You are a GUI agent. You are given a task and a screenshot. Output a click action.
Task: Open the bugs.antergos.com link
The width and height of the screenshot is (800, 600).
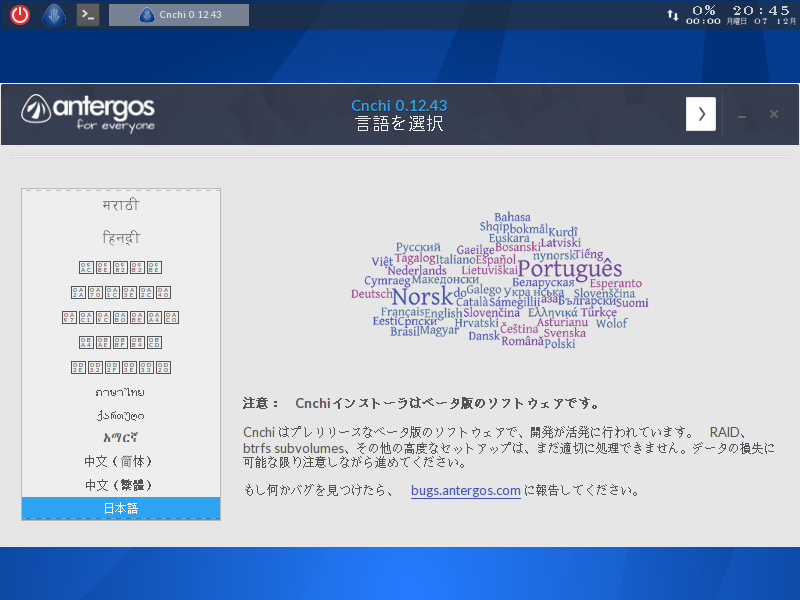(465, 490)
